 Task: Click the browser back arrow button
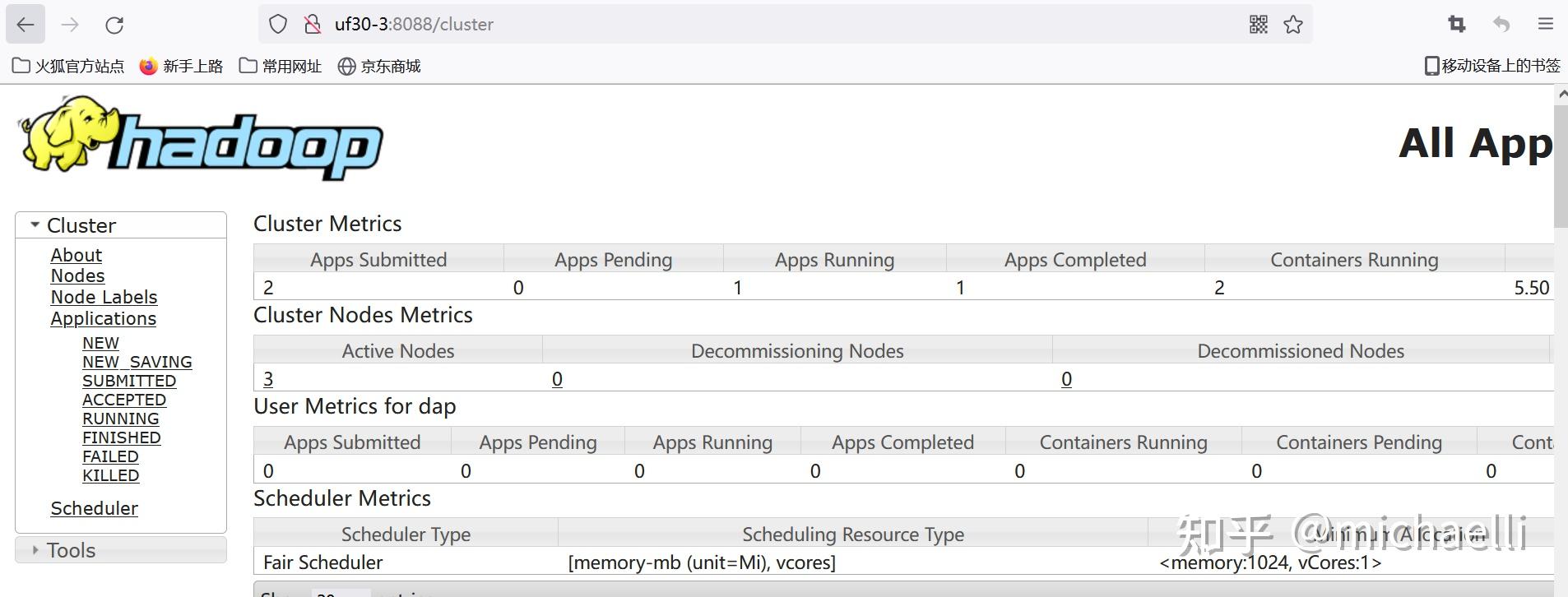click(26, 25)
